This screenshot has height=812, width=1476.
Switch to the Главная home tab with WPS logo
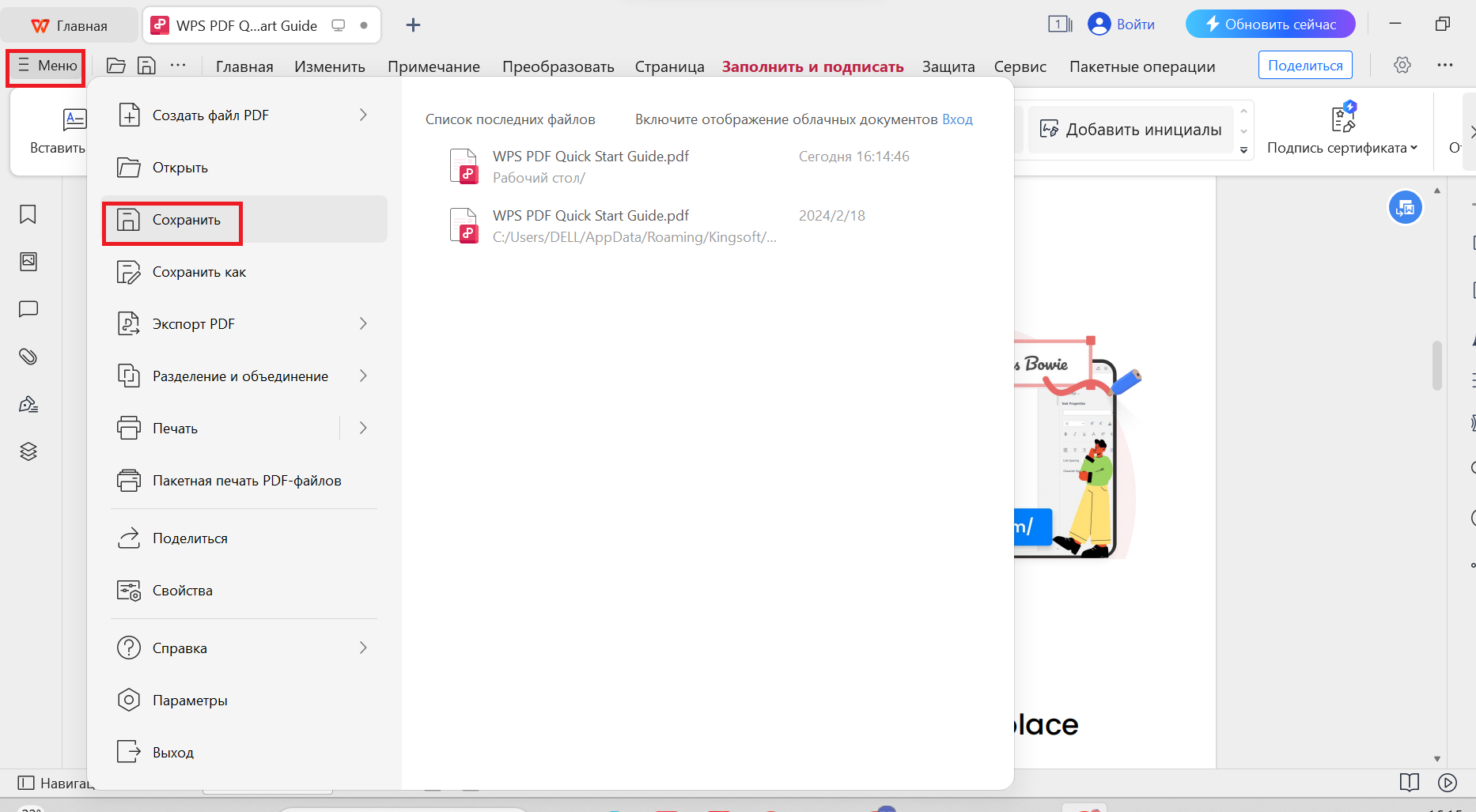tap(70, 25)
